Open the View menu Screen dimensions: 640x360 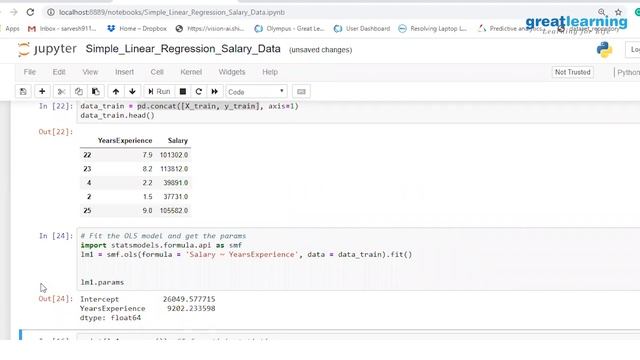90,72
